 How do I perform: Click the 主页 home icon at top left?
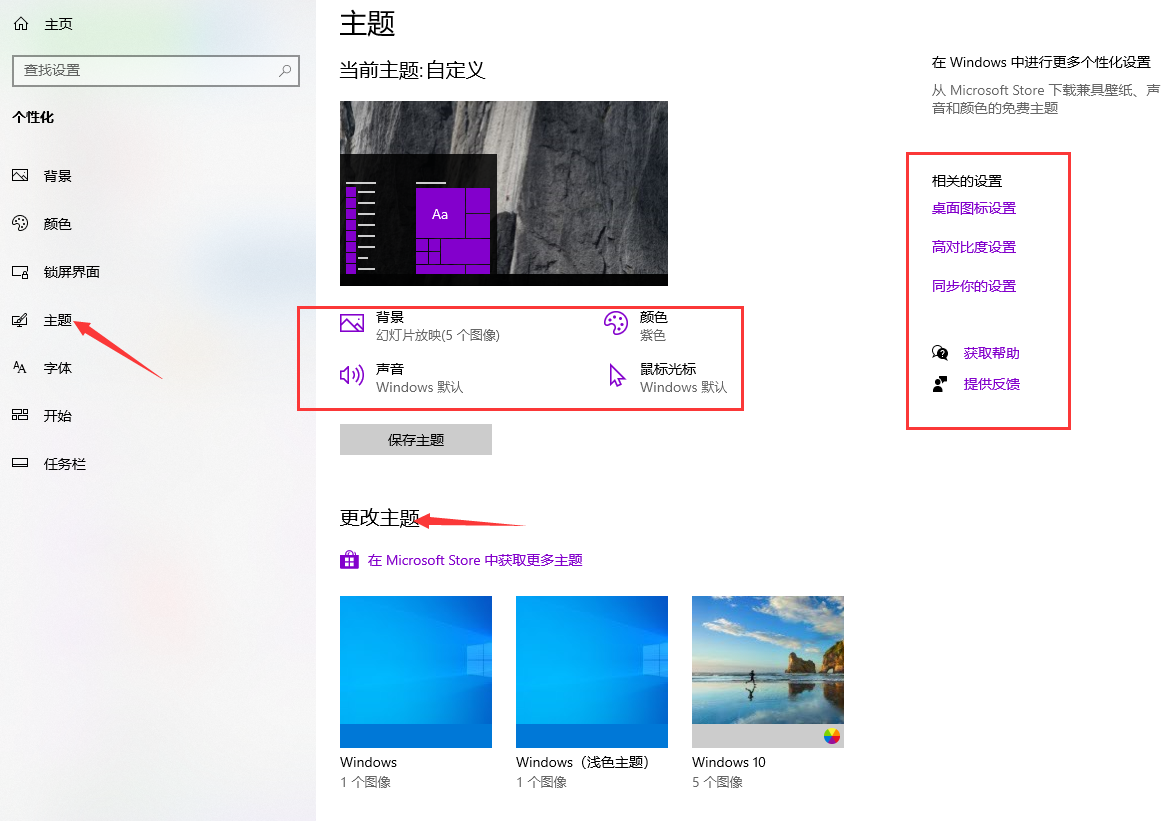tap(20, 22)
